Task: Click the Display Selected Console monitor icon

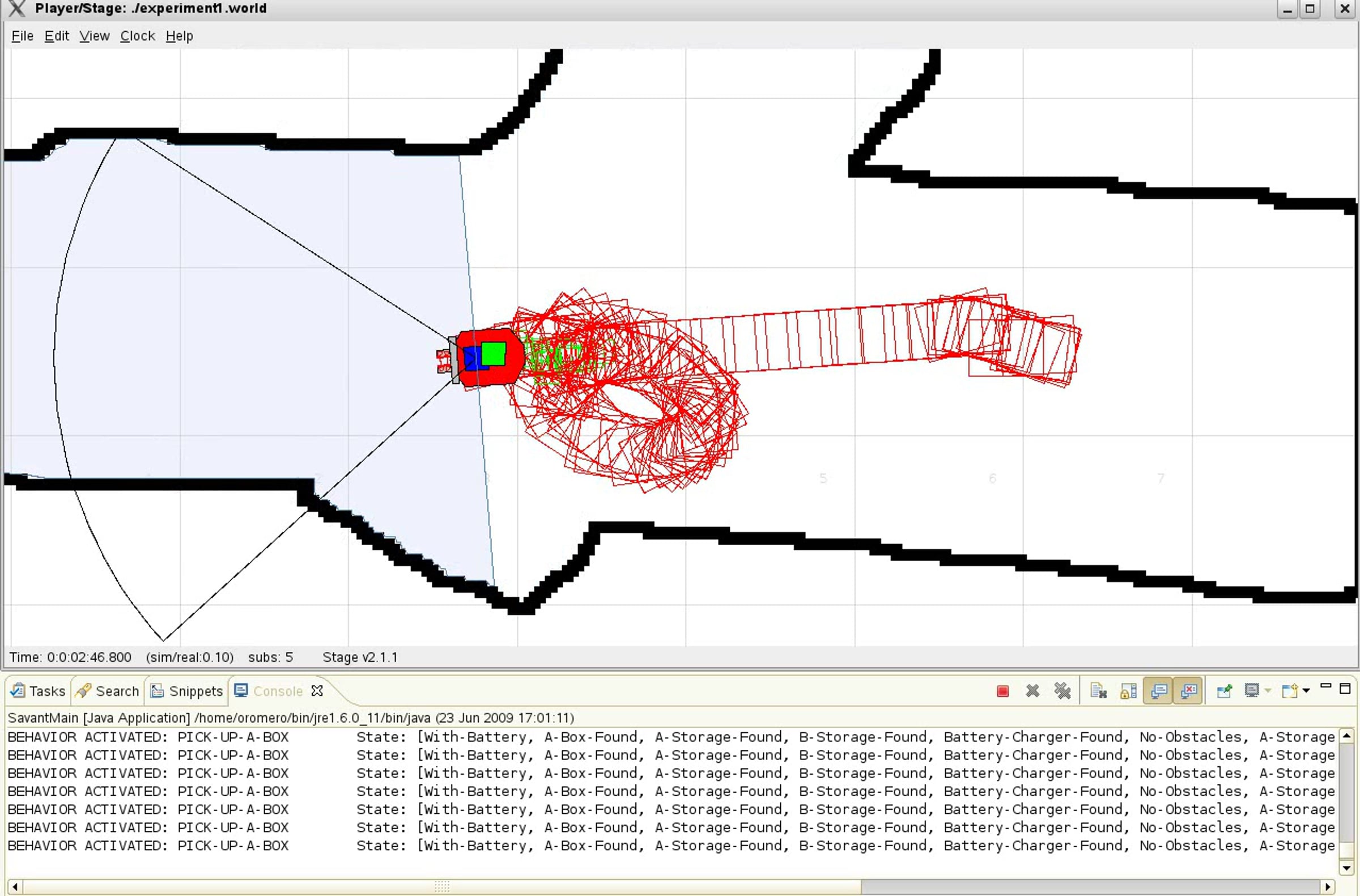Action: (1251, 691)
